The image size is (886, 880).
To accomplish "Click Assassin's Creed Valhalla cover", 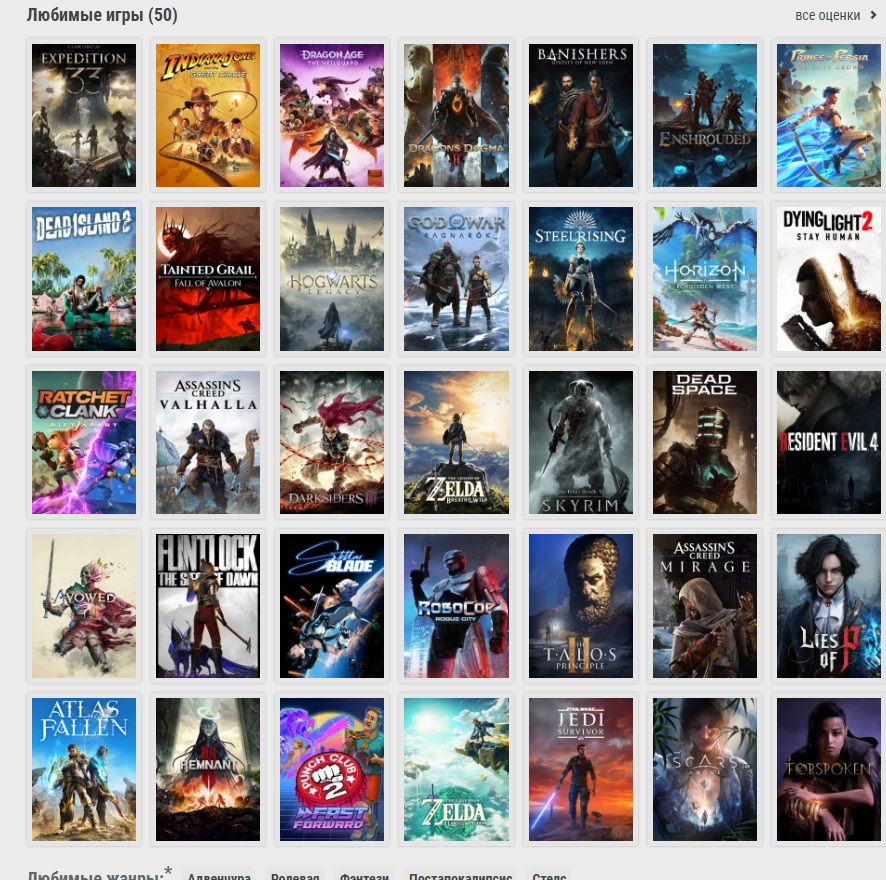I will (208, 443).
